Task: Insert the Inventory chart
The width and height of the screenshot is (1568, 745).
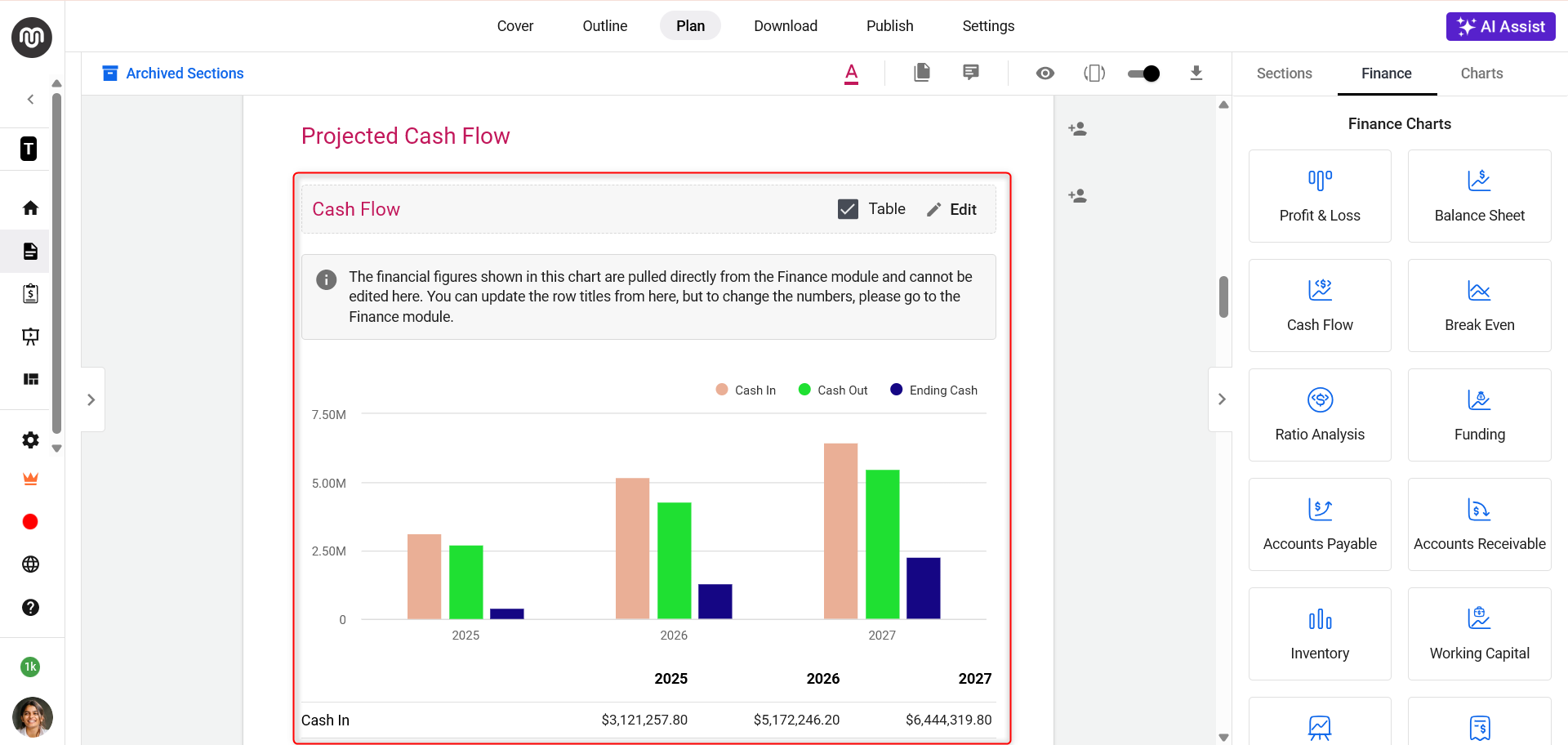Action: [x=1320, y=634]
